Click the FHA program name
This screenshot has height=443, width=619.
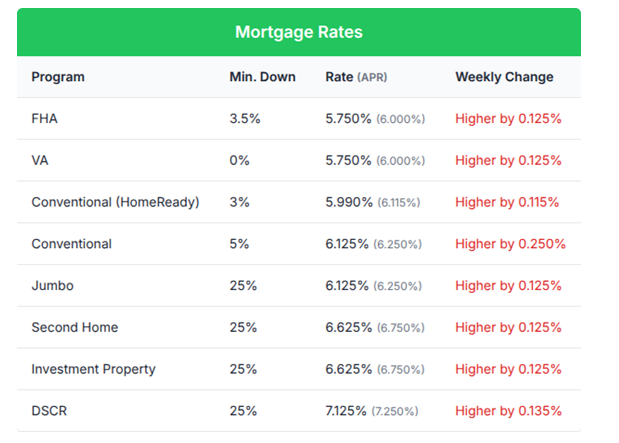point(45,119)
